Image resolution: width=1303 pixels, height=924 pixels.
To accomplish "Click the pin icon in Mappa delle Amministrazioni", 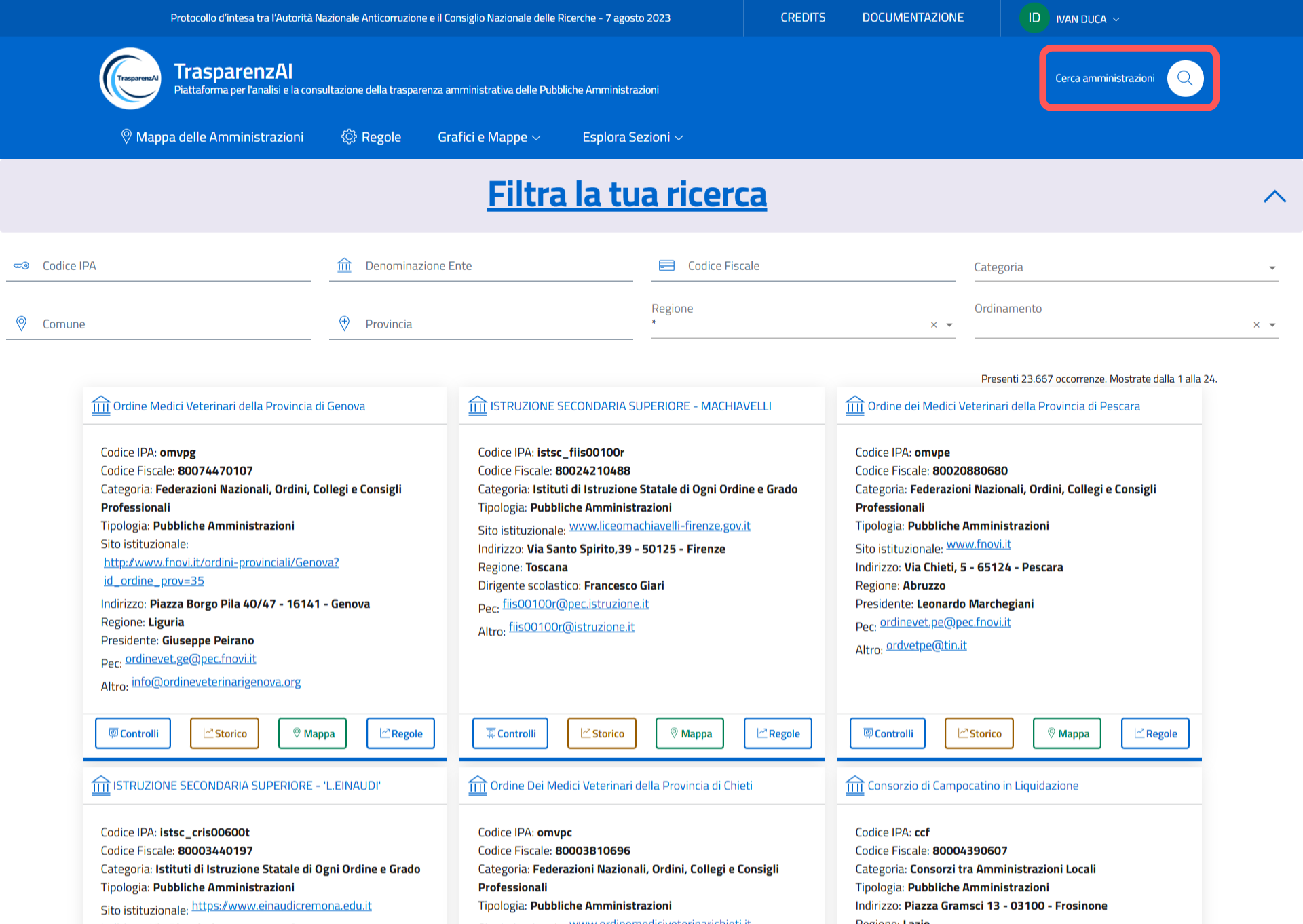I will pos(126,136).
